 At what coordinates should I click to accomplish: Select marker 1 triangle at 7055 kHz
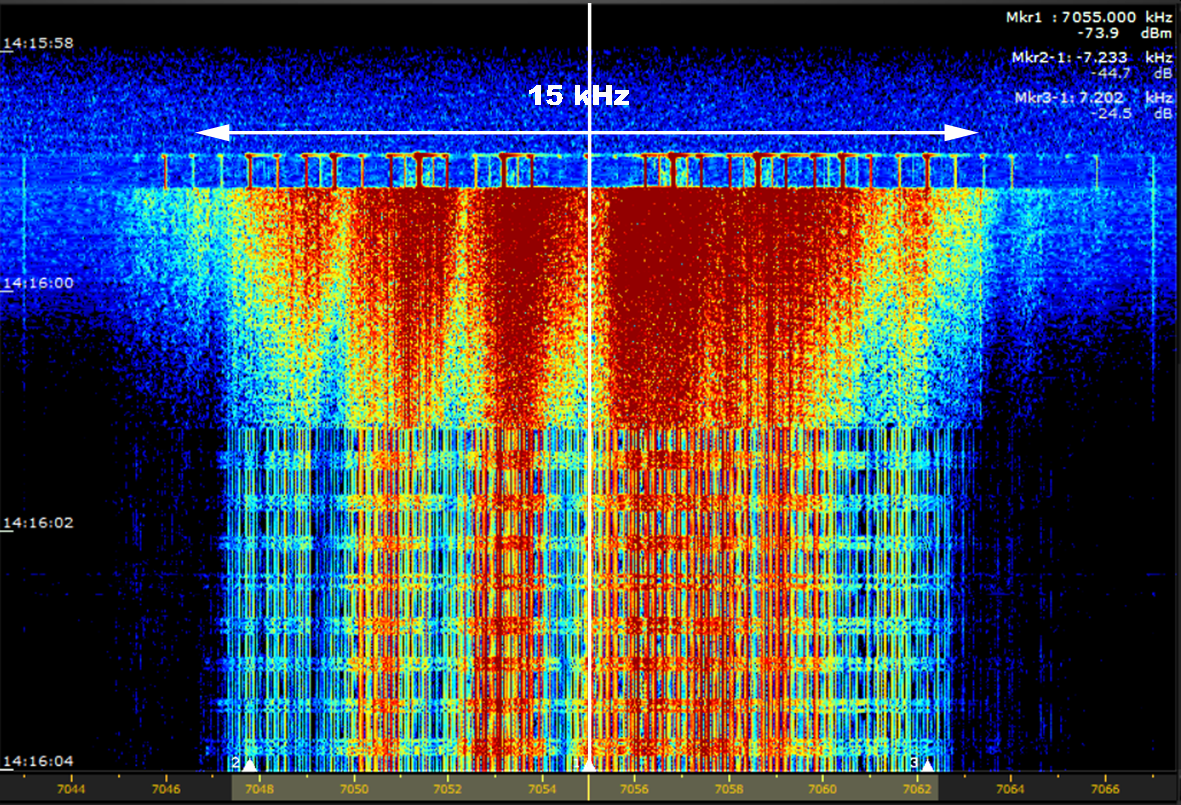pyautogui.click(x=590, y=765)
